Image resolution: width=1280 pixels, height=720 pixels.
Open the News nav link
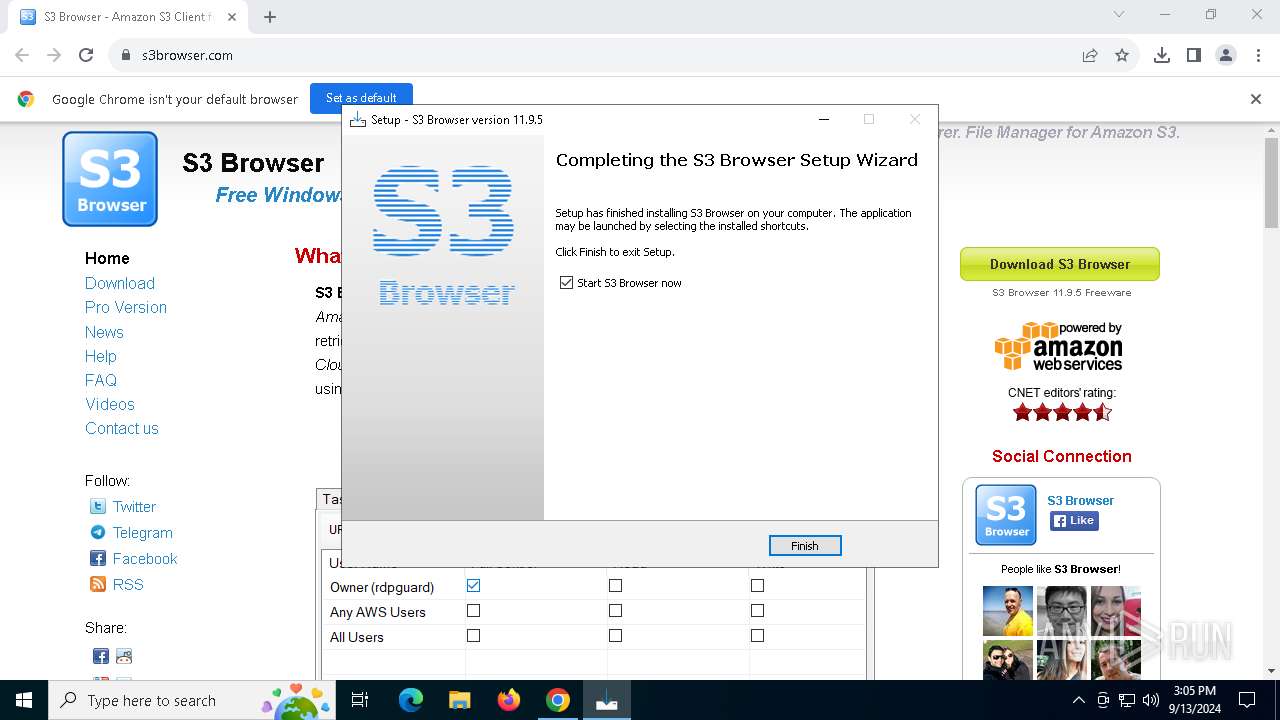coord(104,332)
